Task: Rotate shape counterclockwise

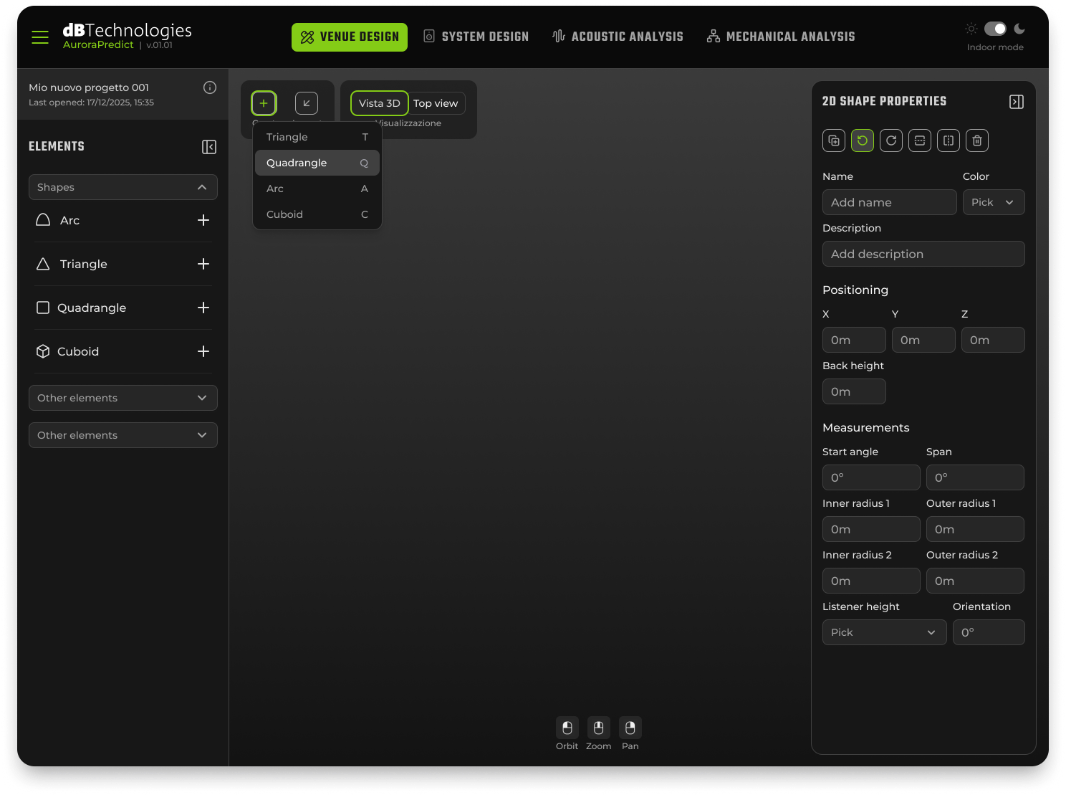Action: click(862, 141)
